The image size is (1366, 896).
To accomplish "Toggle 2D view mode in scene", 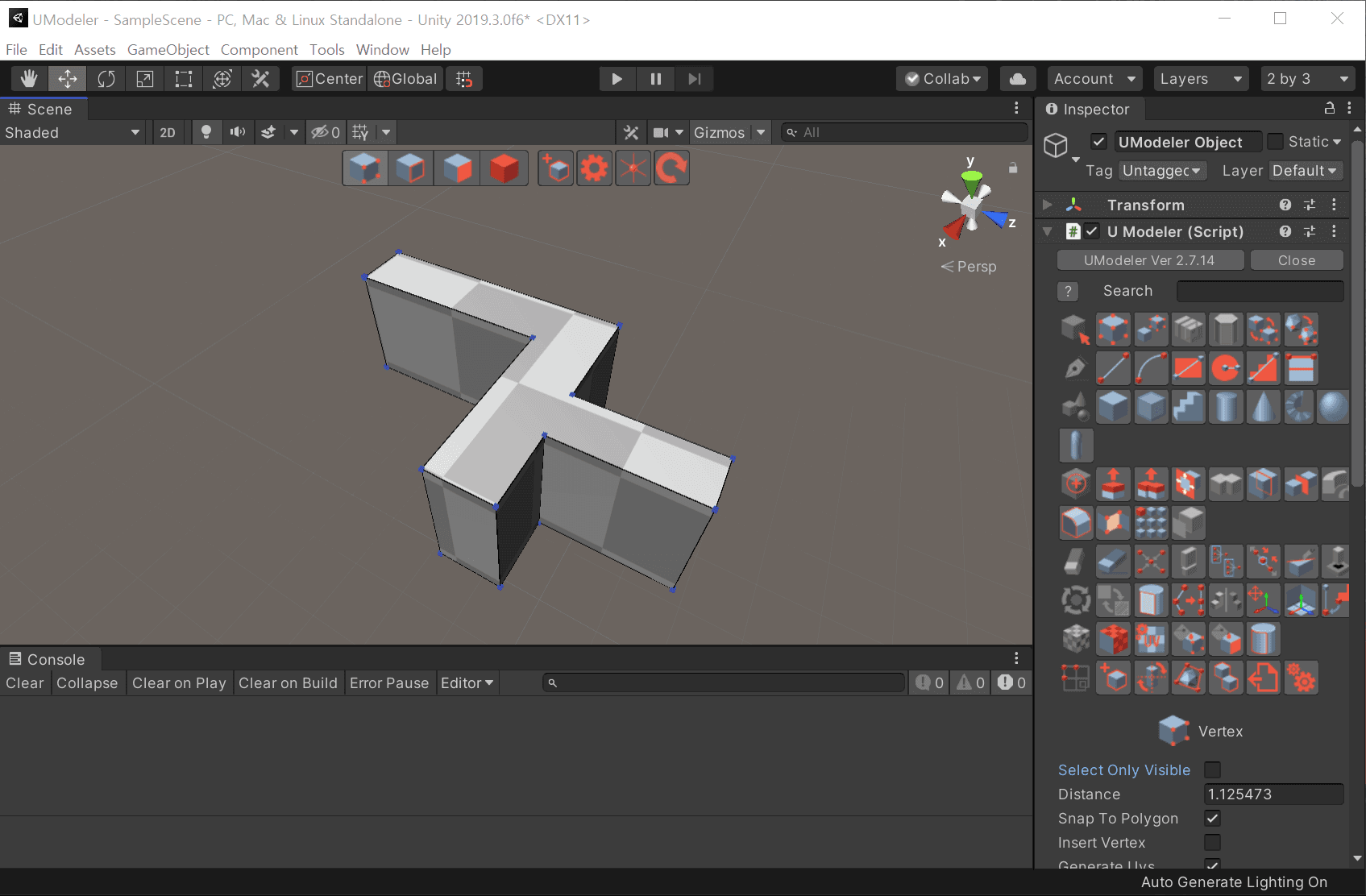I will tap(168, 132).
